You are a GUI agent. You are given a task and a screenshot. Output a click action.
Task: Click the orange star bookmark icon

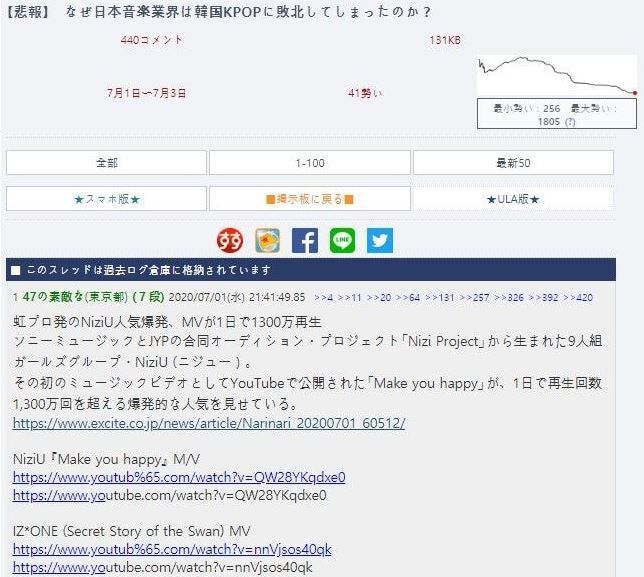[x=267, y=240]
